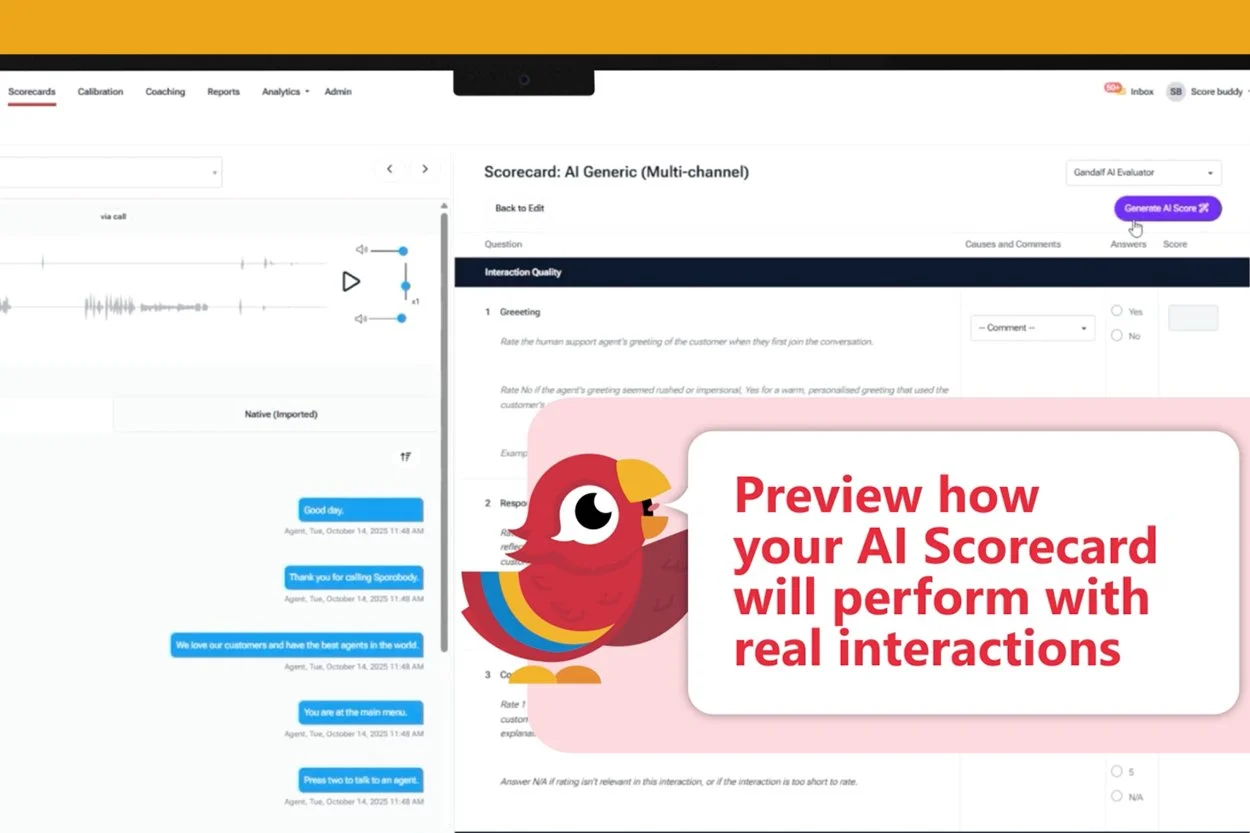Select the Native (Imported) tab
The width and height of the screenshot is (1250, 833).
281,414
